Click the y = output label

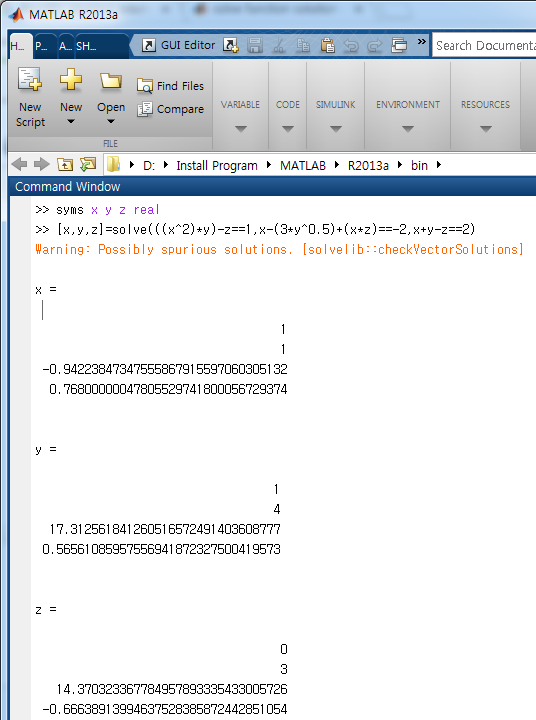[46, 450]
